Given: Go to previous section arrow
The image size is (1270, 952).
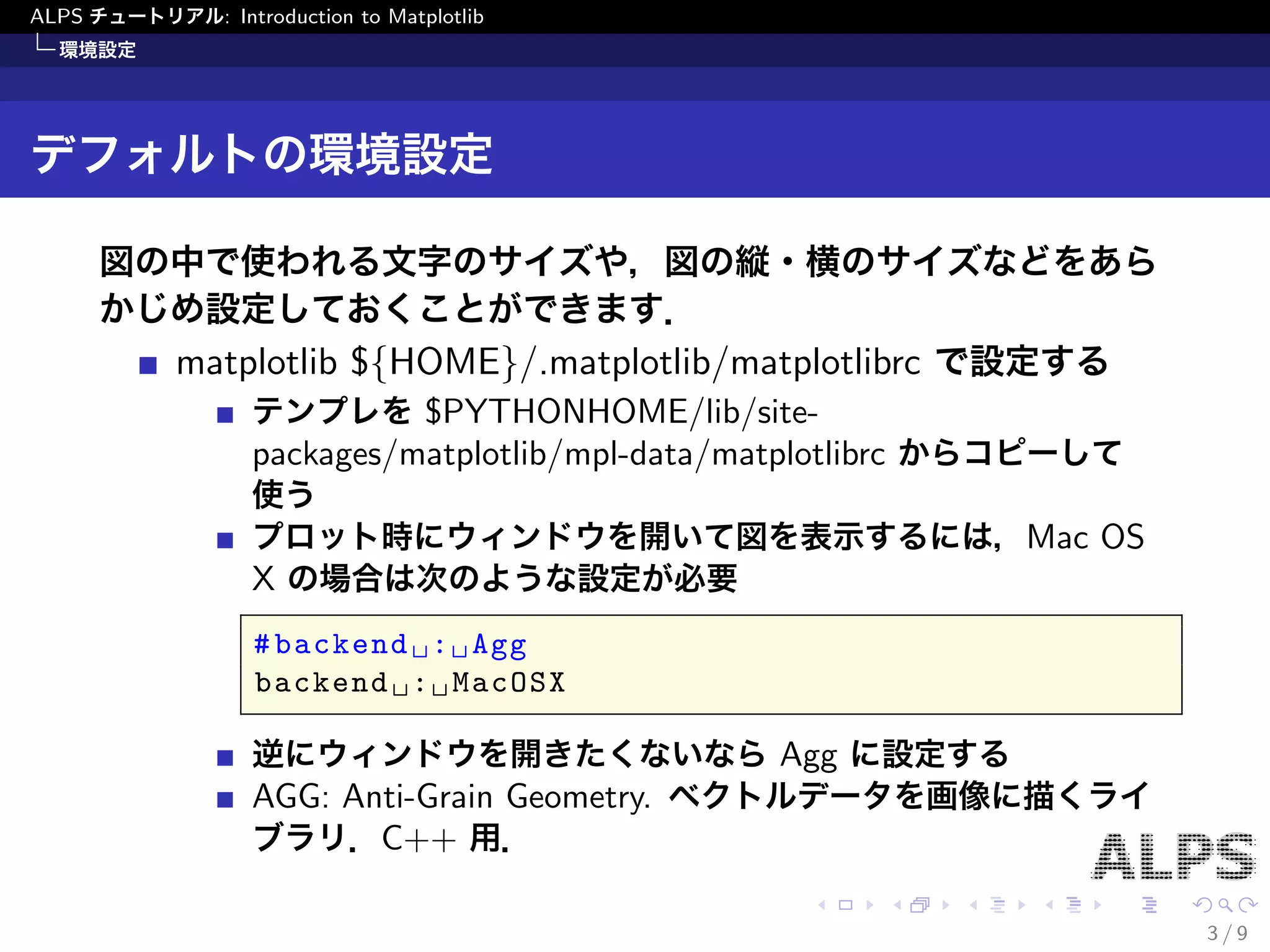Looking at the screenshot, I should pyautogui.click(x=1049, y=905).
